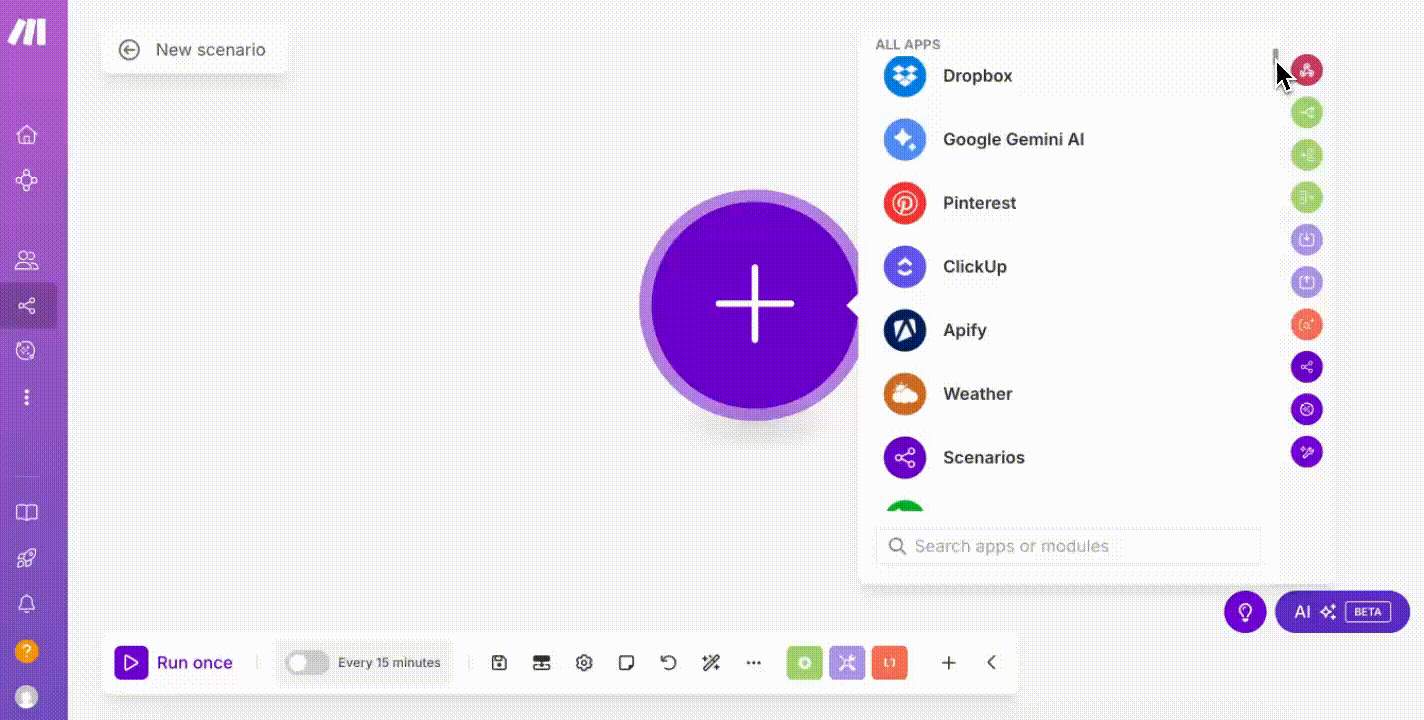Click the three-dot More item in left sidebar
The width and height of the screenshot is (1424, 720).
pos(27,397)
